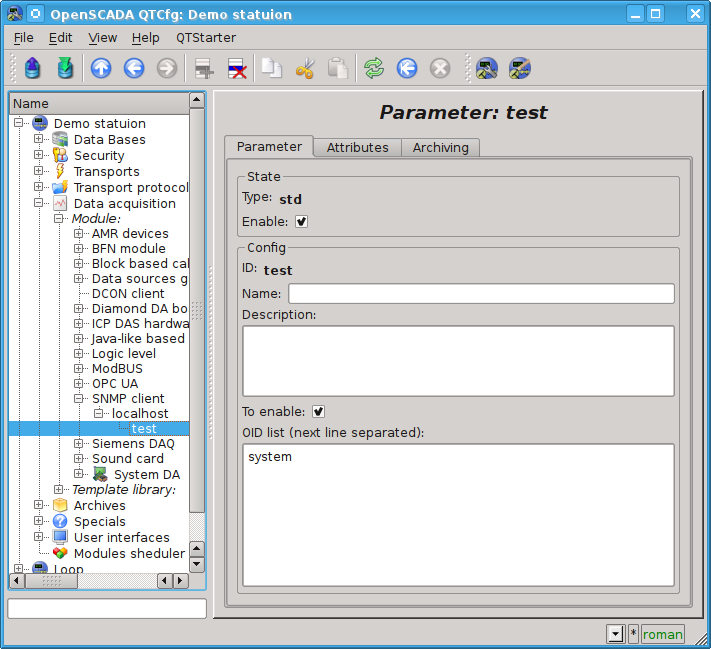This screenshot has width=711, height=649.
Task: Toggle the Enable checkbox in State
Action: click(301, 221)
